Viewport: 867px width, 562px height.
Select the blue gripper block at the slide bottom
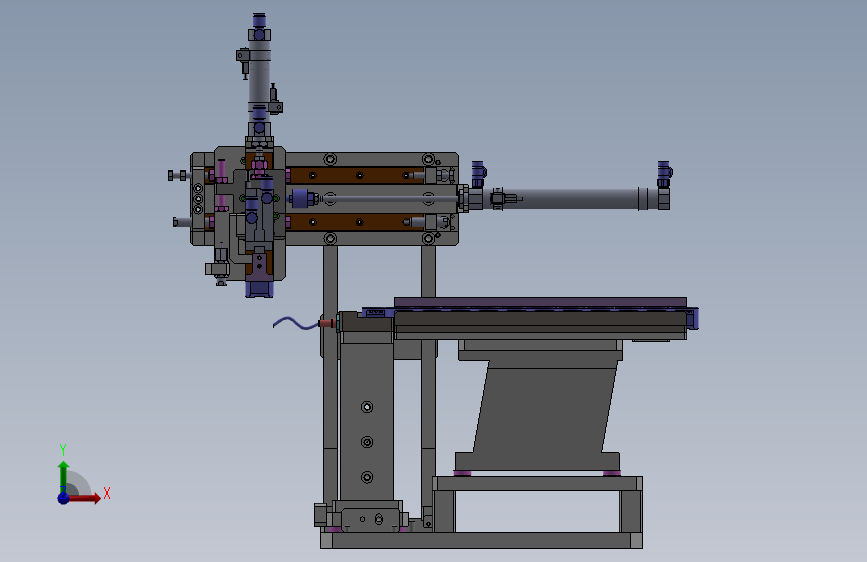coord(259,289)
